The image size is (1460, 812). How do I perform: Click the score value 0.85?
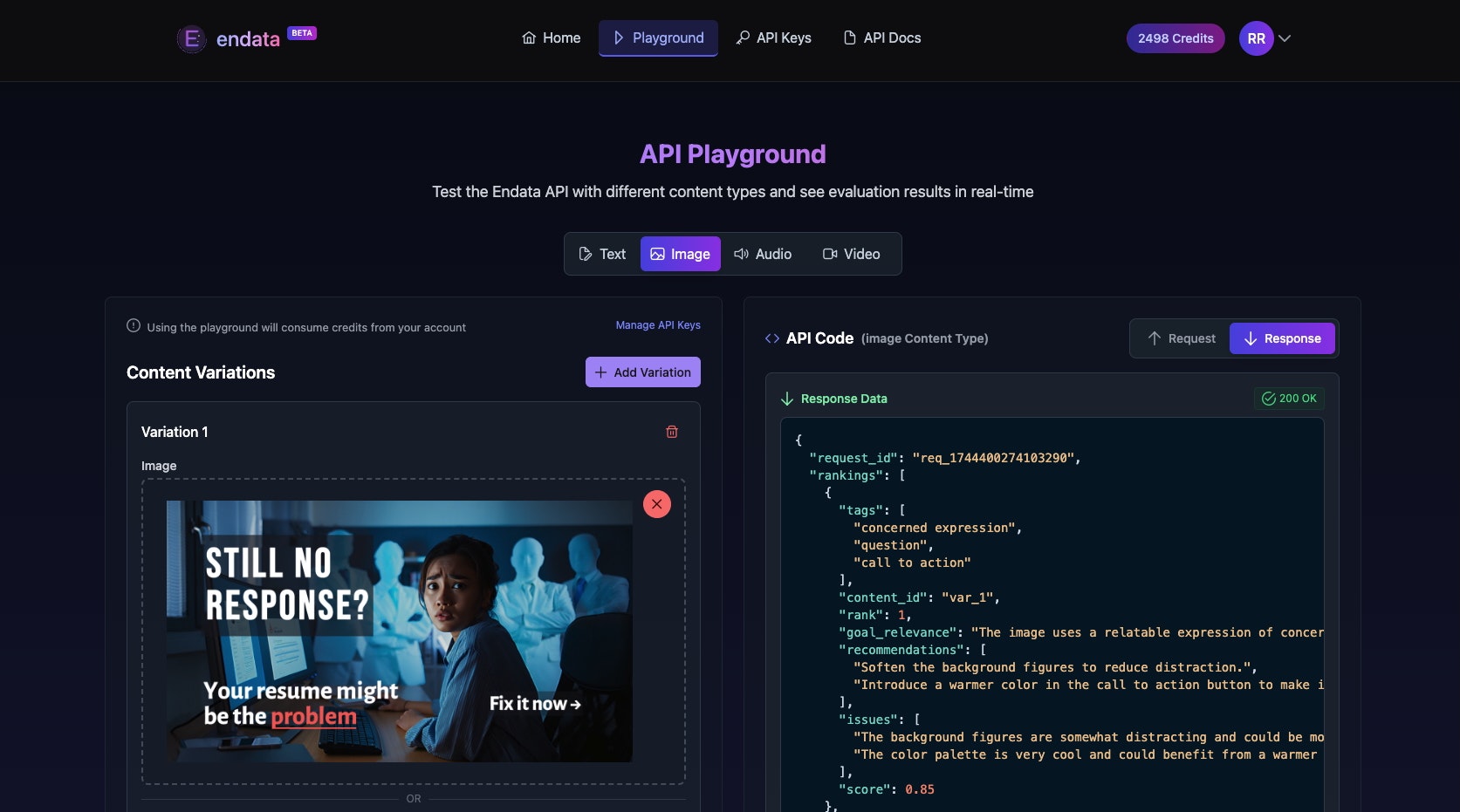point(920,789)
